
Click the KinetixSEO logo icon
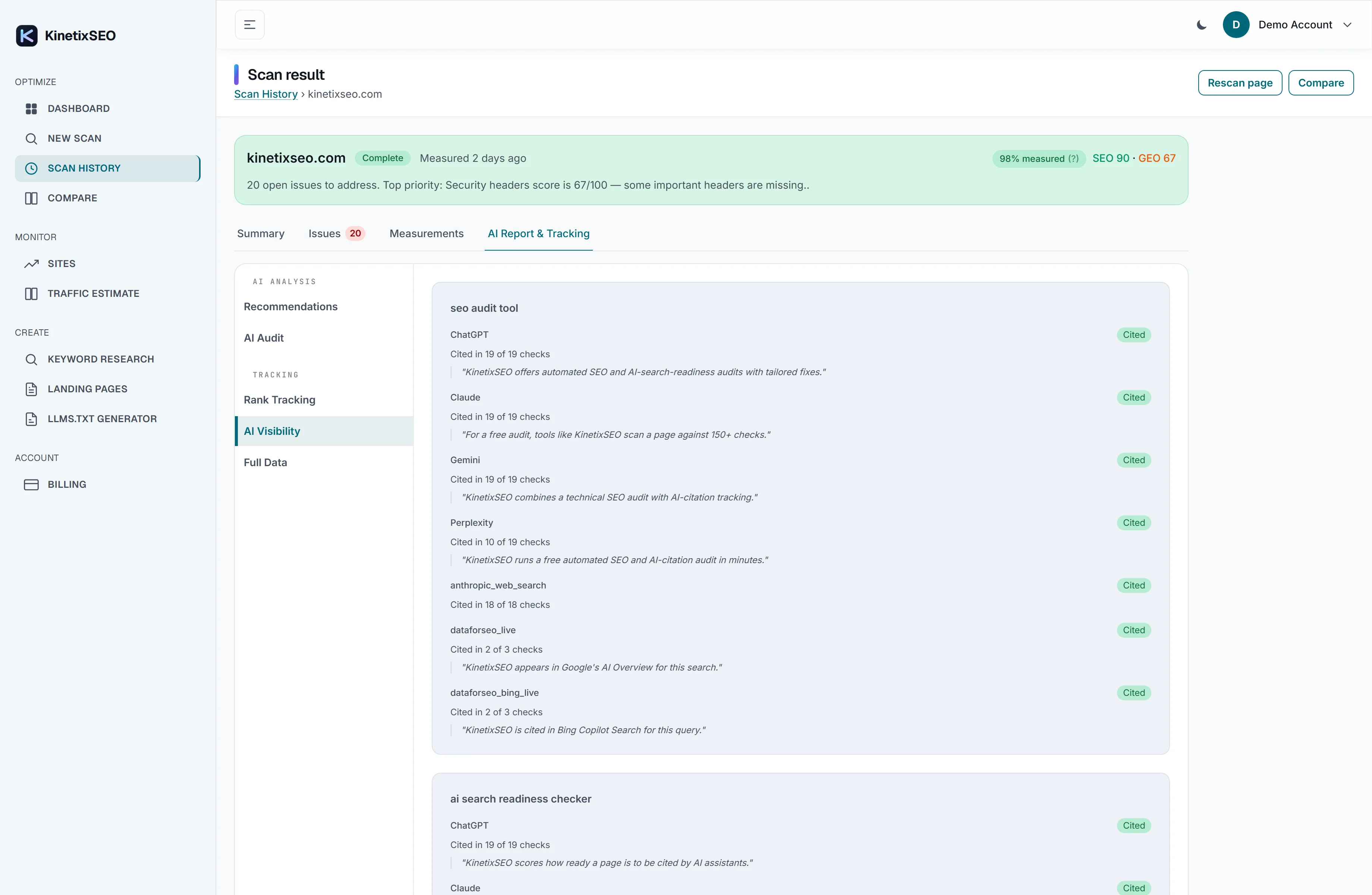coord(26,36)
